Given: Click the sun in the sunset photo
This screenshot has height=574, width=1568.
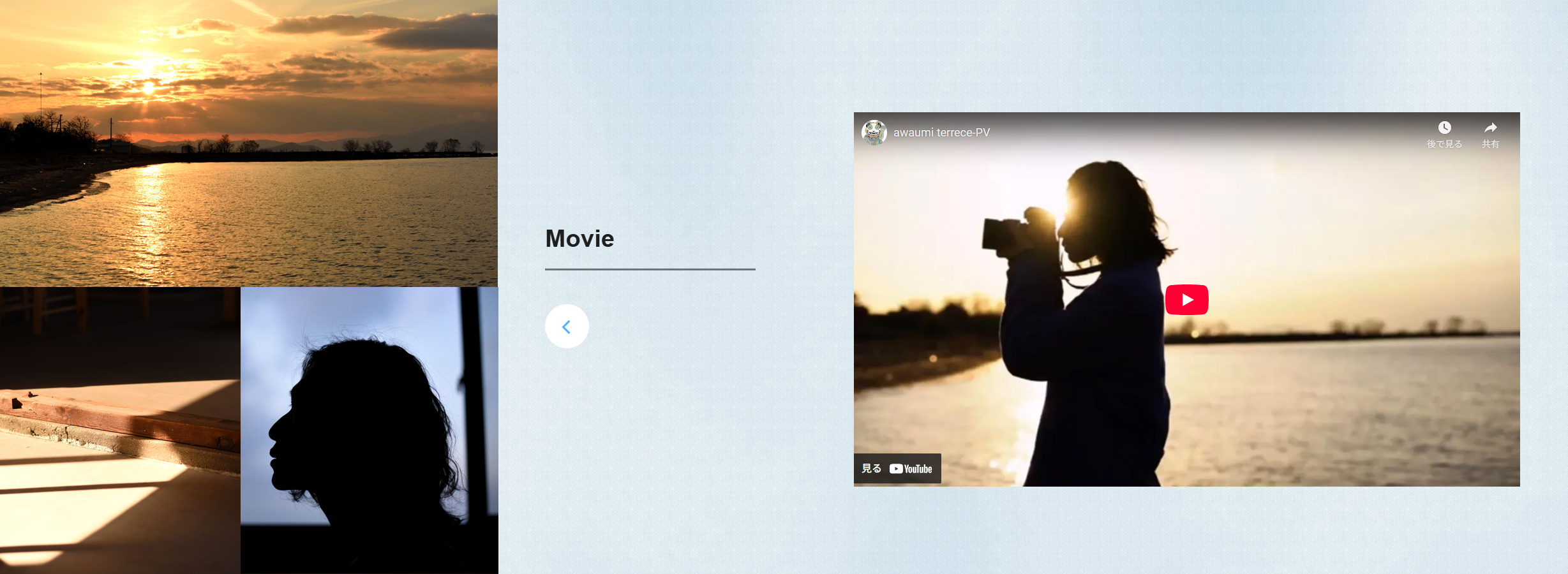Looking at the screenshot, I should tap(148, 86).
